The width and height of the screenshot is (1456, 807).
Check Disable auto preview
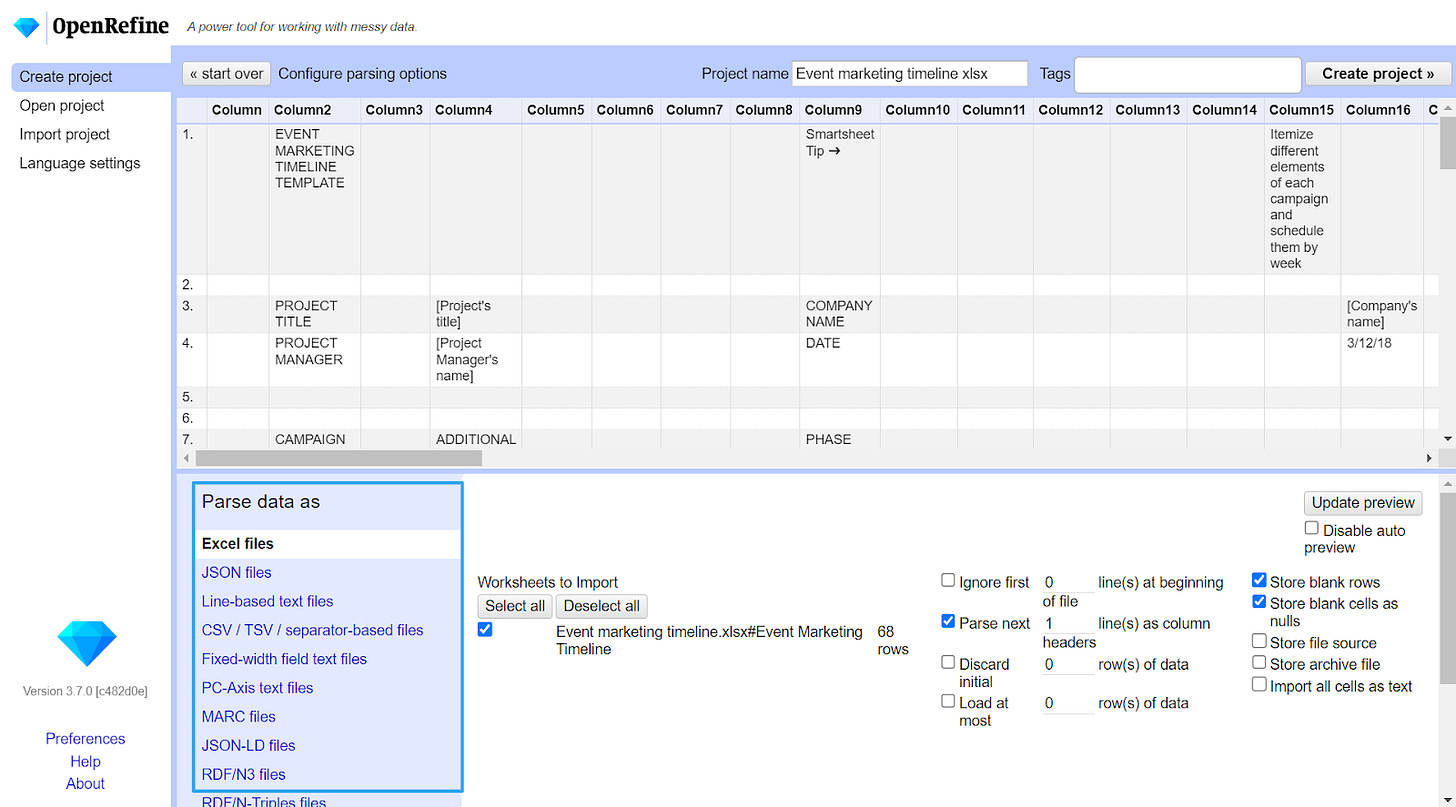pos(1311,528)
